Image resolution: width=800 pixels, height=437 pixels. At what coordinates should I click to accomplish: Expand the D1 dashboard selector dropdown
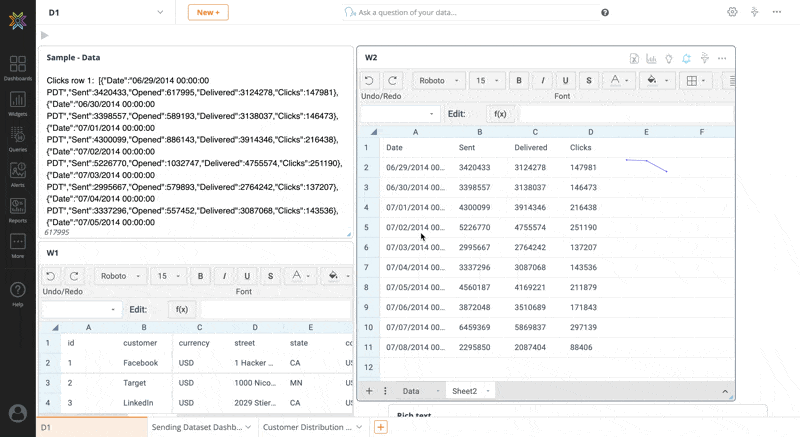pos(160,12)
